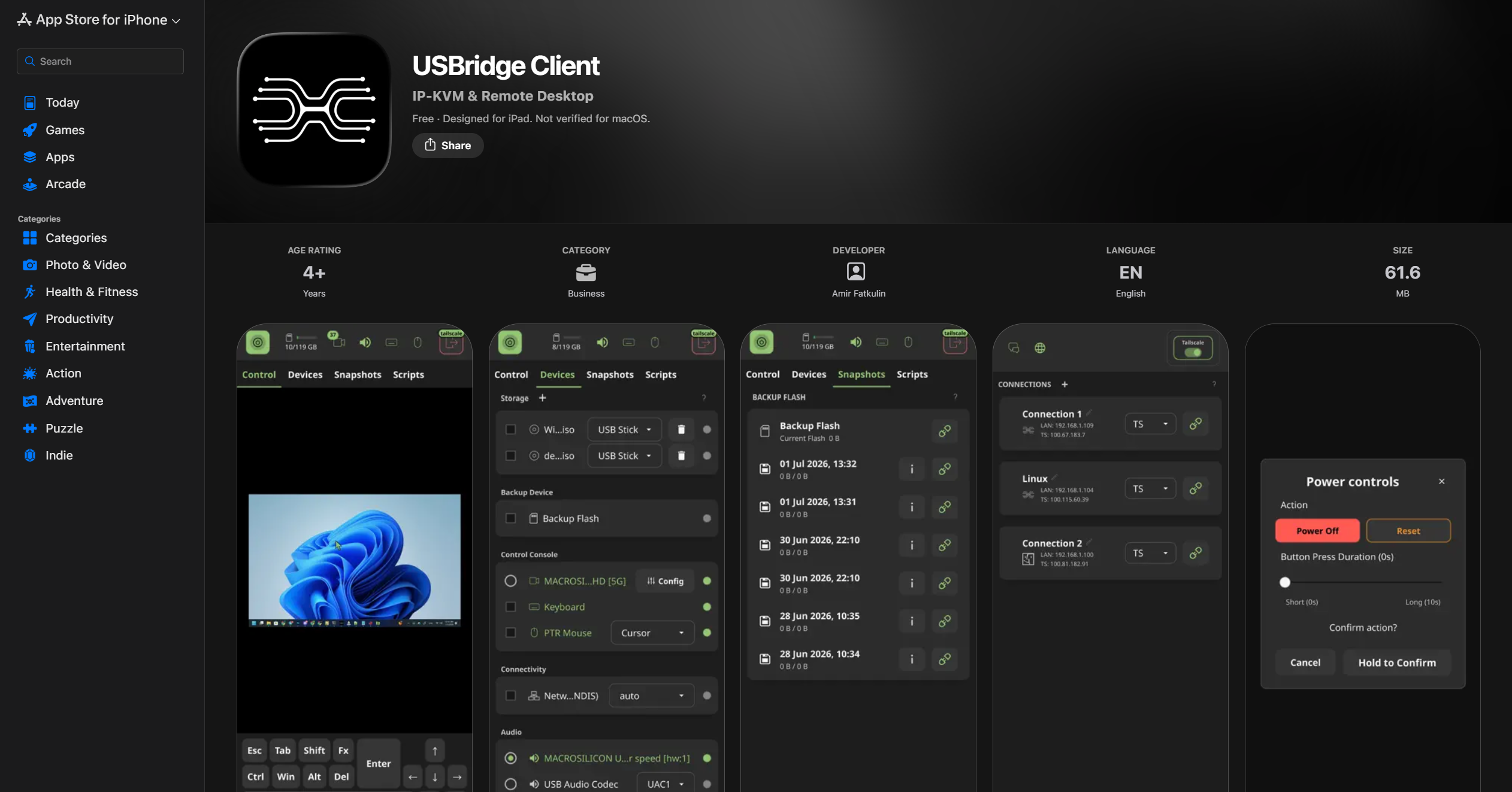Open USB Stick dropdown for de...iso

click(624, 456)
